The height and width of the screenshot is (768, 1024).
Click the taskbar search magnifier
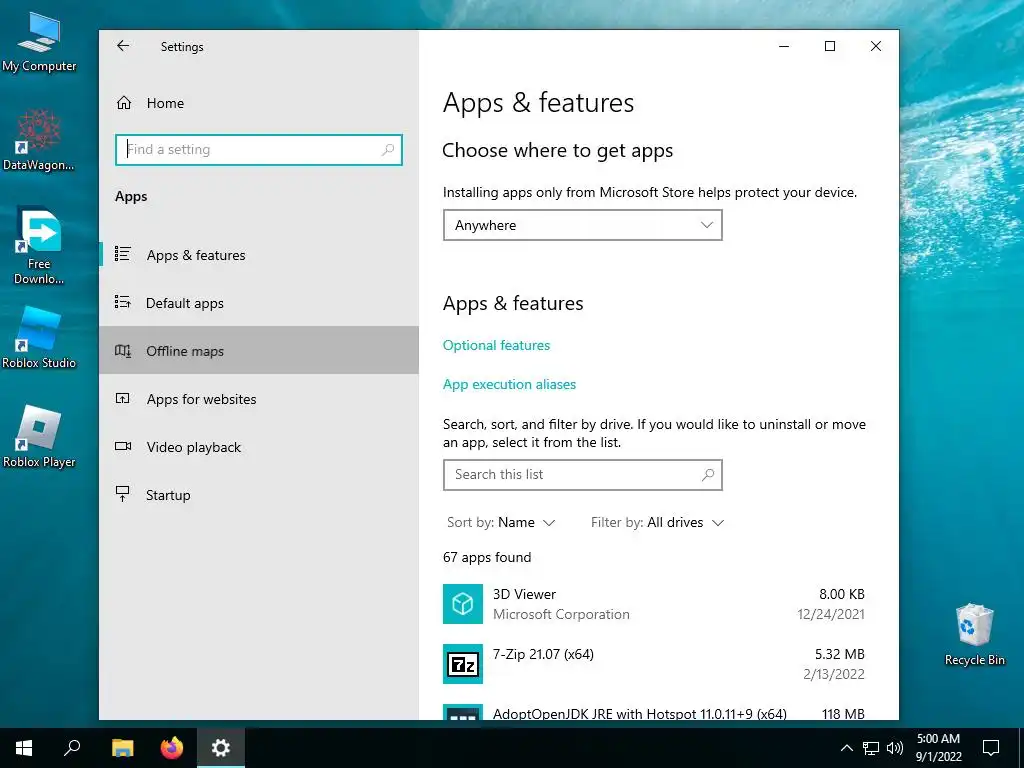[x=72, y=748]
